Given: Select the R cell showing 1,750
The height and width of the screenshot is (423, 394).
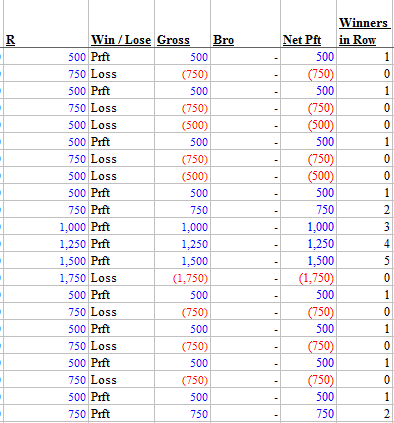Looking at the screenshot, I should tap(46, 278).
